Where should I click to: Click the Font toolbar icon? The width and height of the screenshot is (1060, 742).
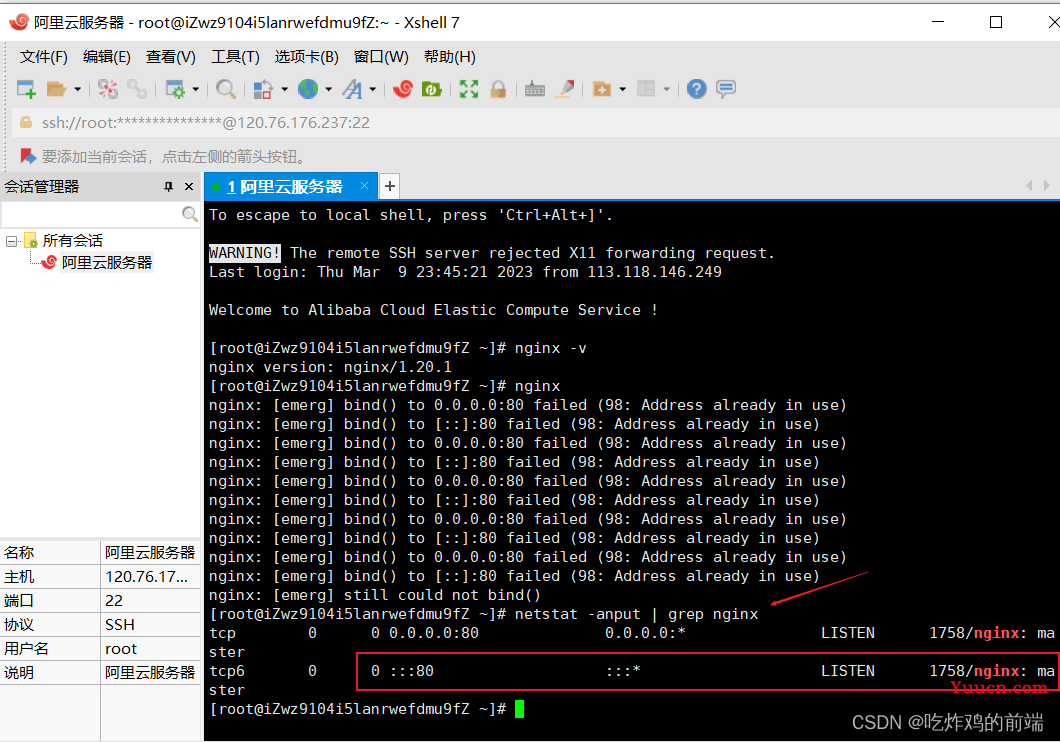pos(353,89)
